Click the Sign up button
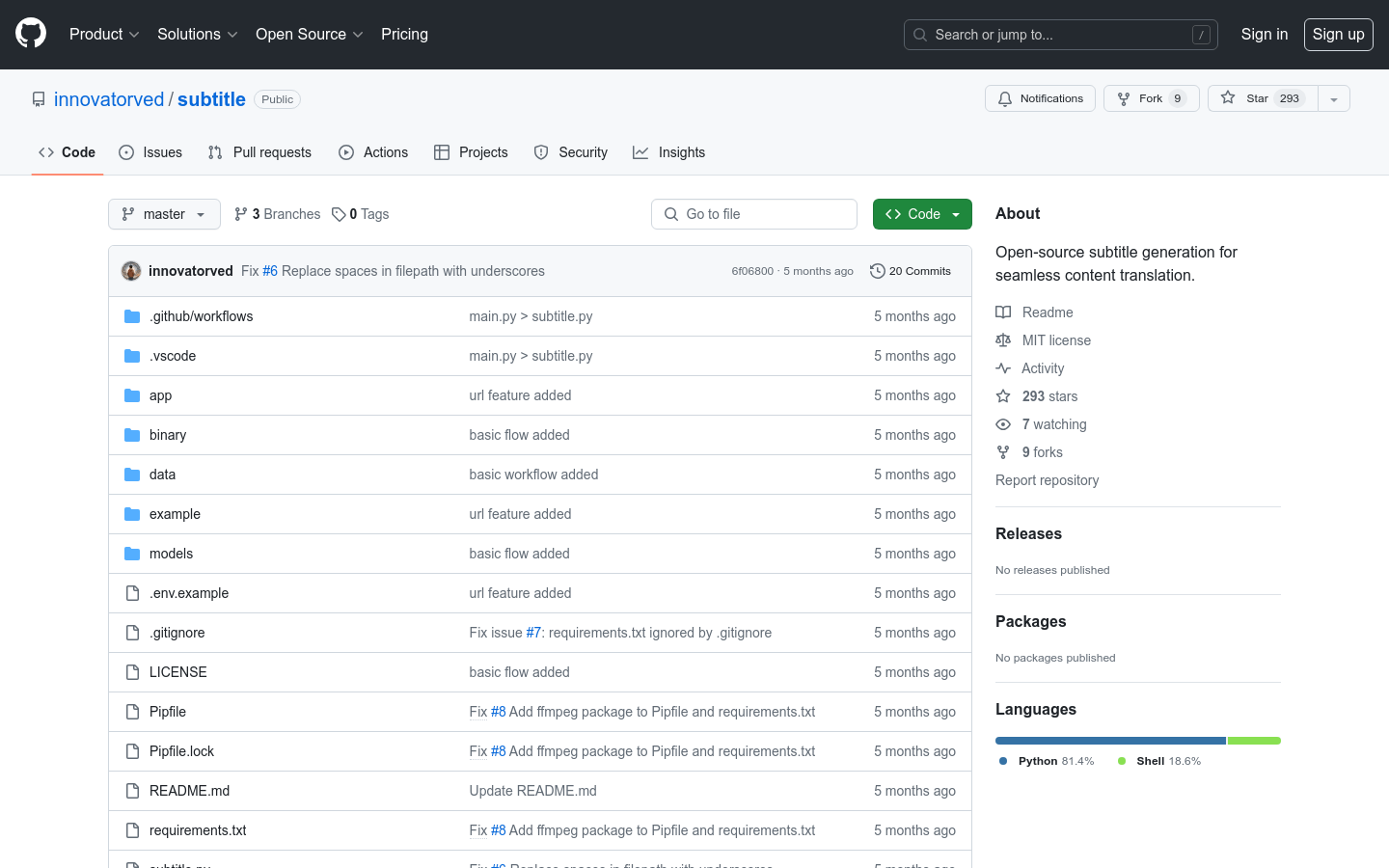This screenshot has height=868, width=1389. (x=1339, y=34)
